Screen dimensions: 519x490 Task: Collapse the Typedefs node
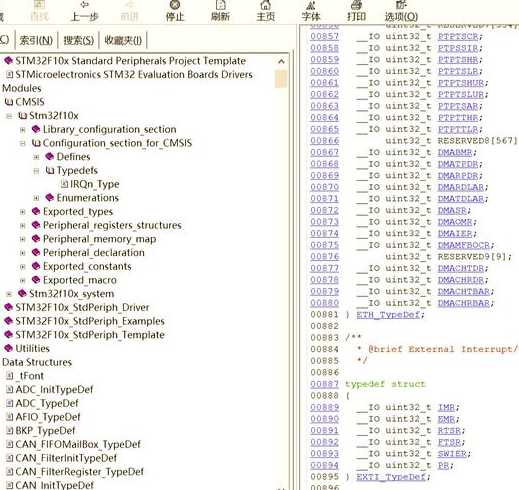pyautogui.click(x=36, y=171)
